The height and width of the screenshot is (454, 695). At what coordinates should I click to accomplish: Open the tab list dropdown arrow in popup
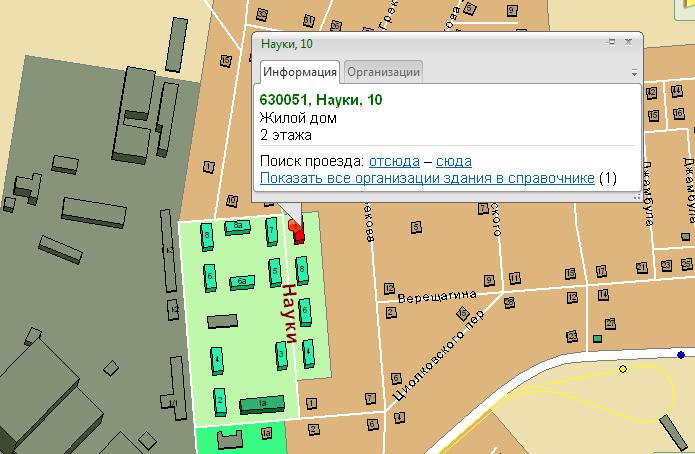(634, 73)
